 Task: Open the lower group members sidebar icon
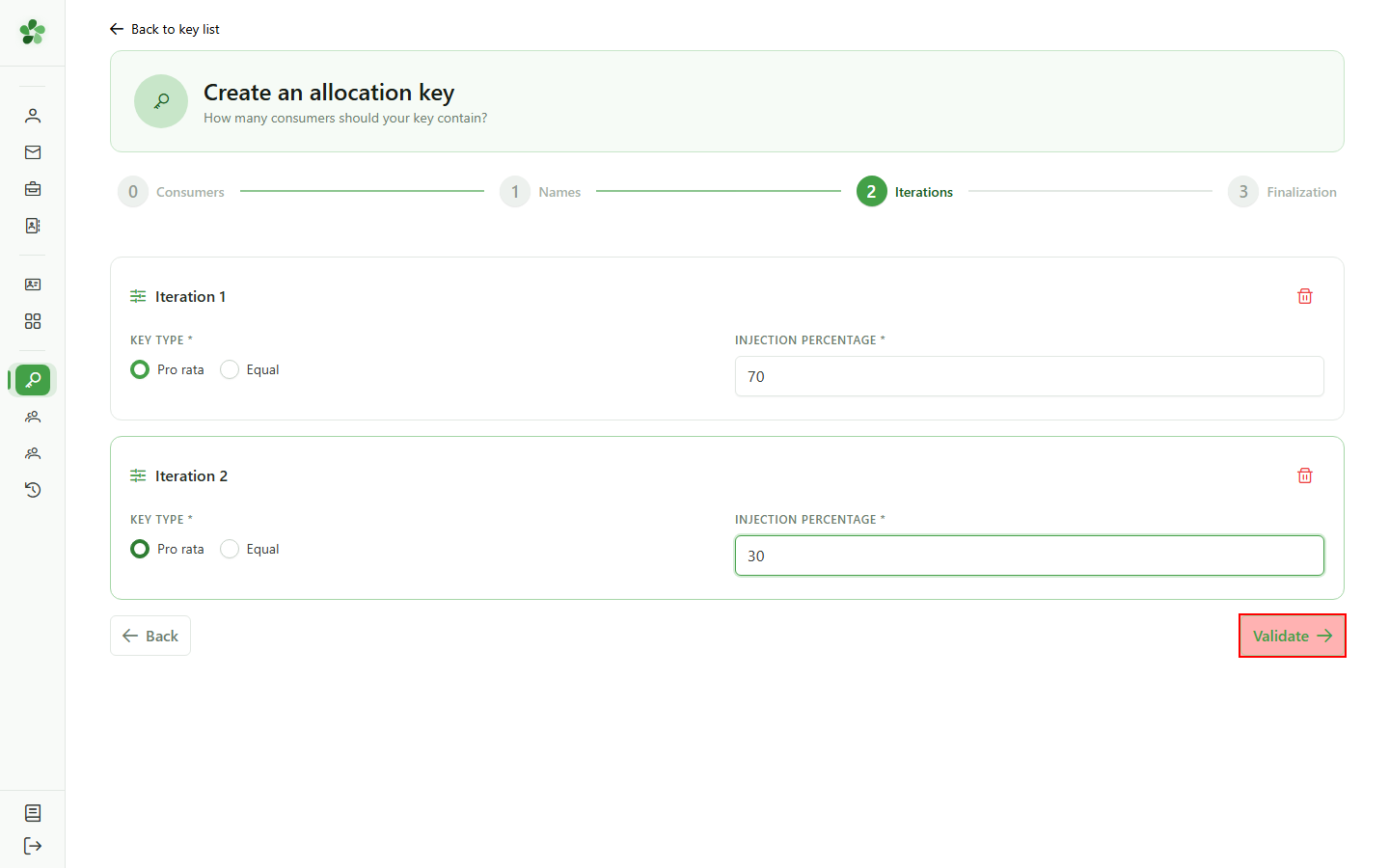(x=33, y=453)
